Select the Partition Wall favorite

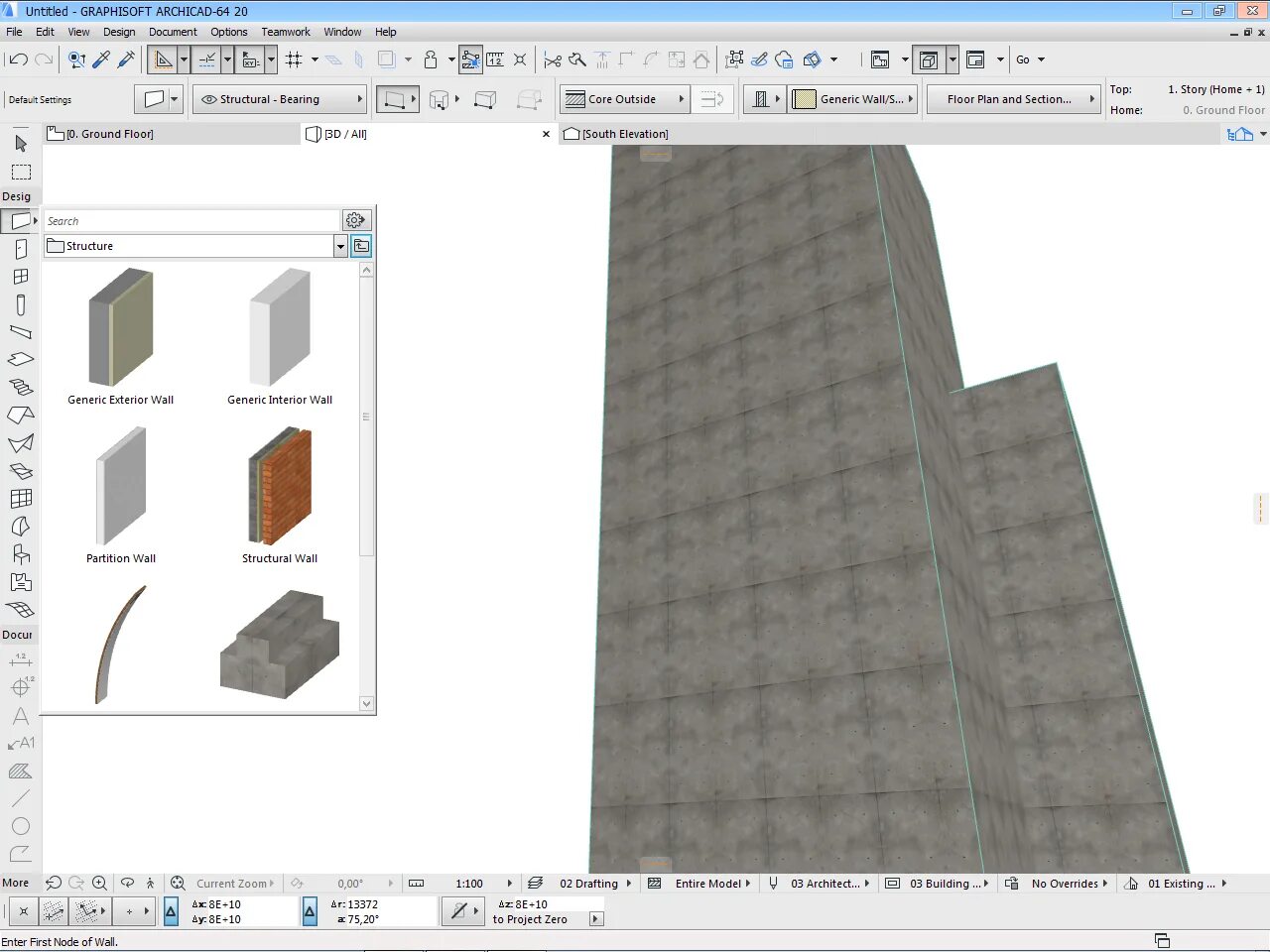(x=121, y=496)
